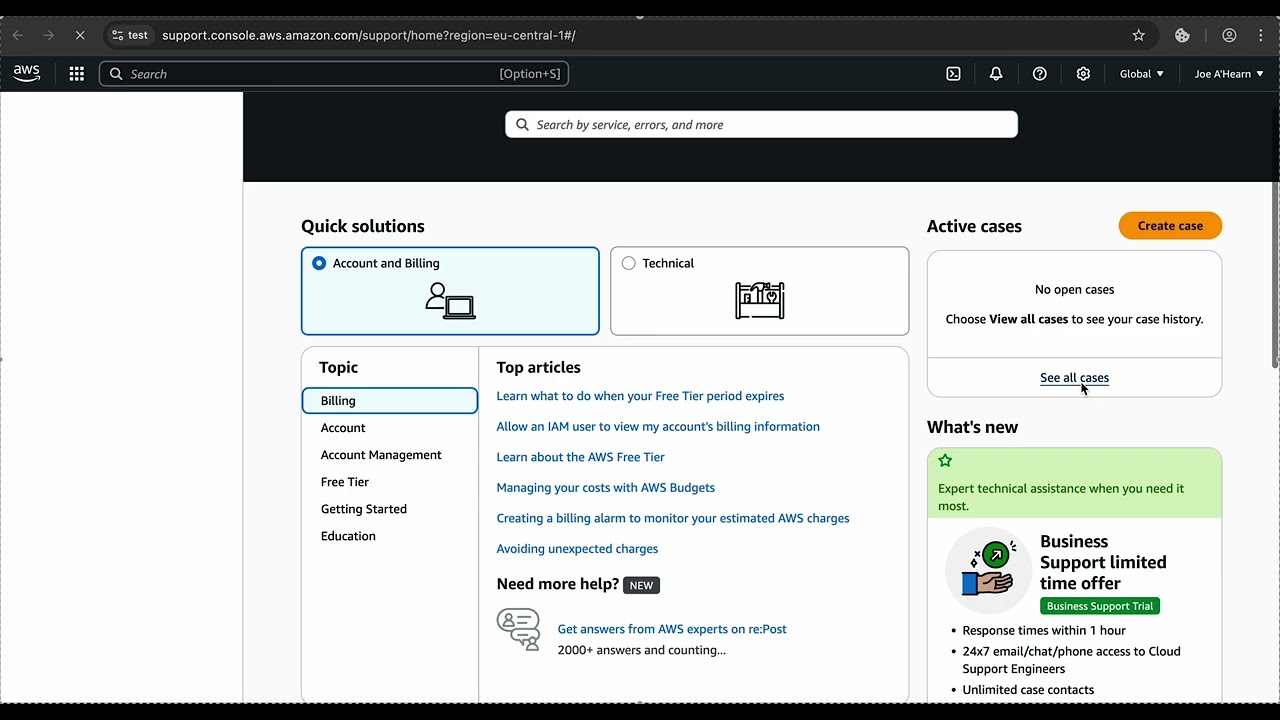Open the Free Tier period expires article
The height and width of the screenshot is (720, 1280).
point(640,396)
